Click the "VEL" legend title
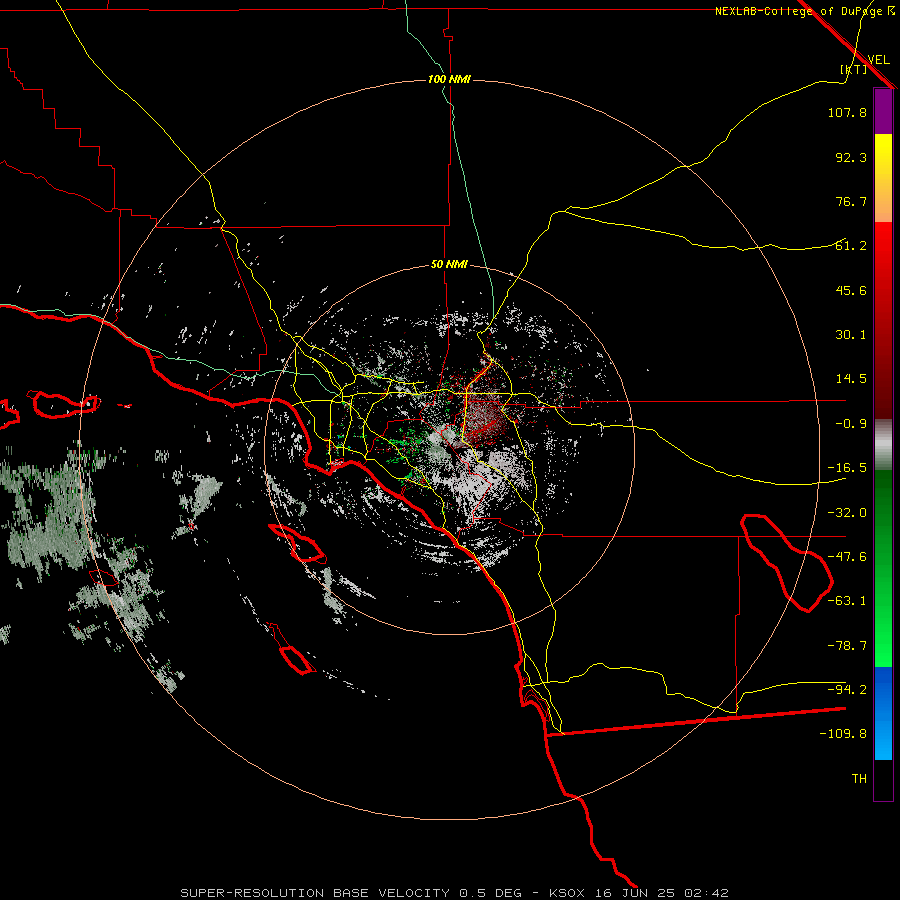Image resolution: width=900 pixels, height=900 pixels. coord(878,60)
